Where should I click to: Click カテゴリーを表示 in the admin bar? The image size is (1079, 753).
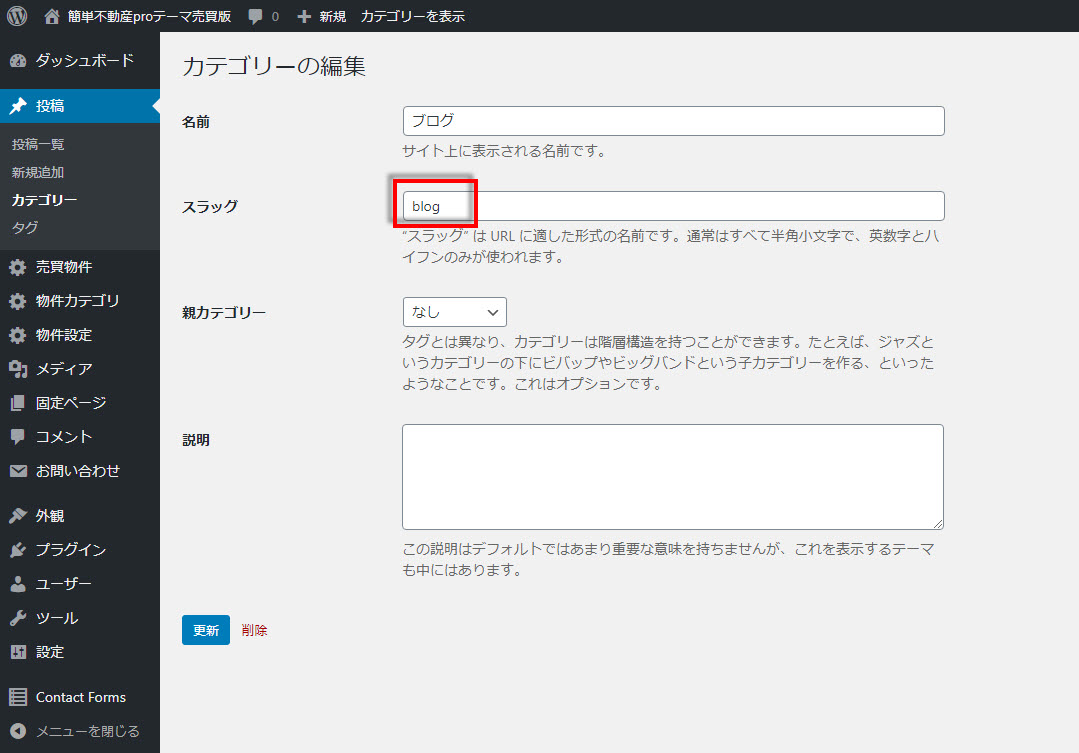click(412, 17)
